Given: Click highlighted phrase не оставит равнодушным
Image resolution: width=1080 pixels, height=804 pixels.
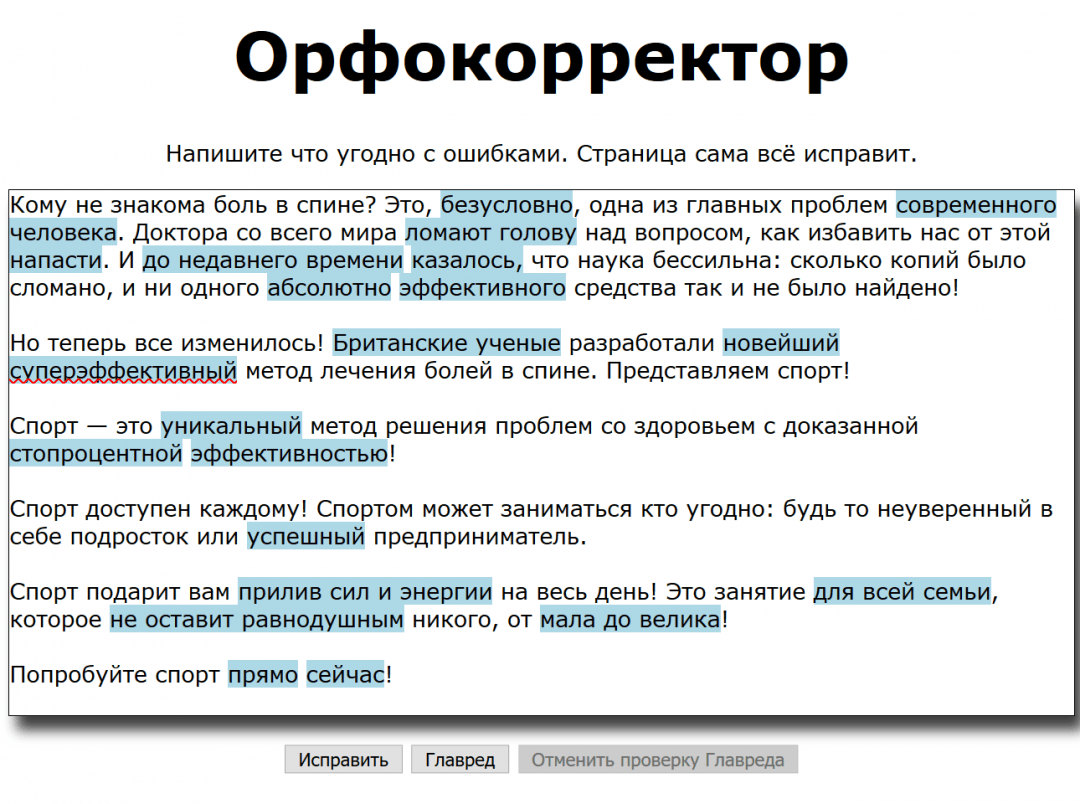Looking at the screenshot, I should tap(257, 620).
